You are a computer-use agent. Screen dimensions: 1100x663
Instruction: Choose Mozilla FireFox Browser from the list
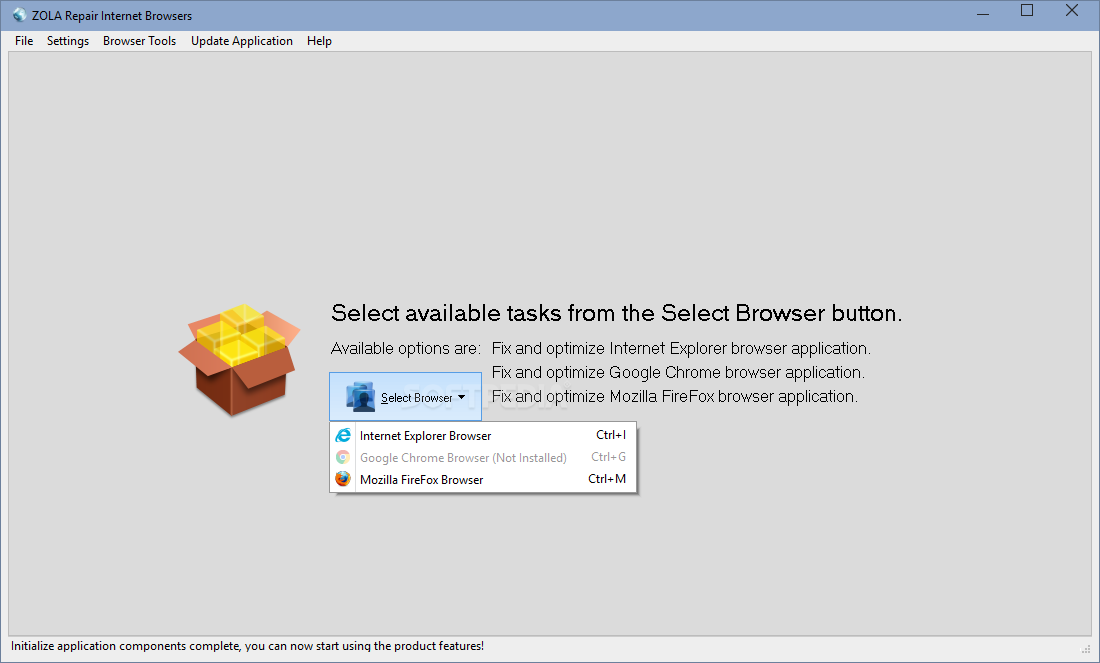[483, 479]
